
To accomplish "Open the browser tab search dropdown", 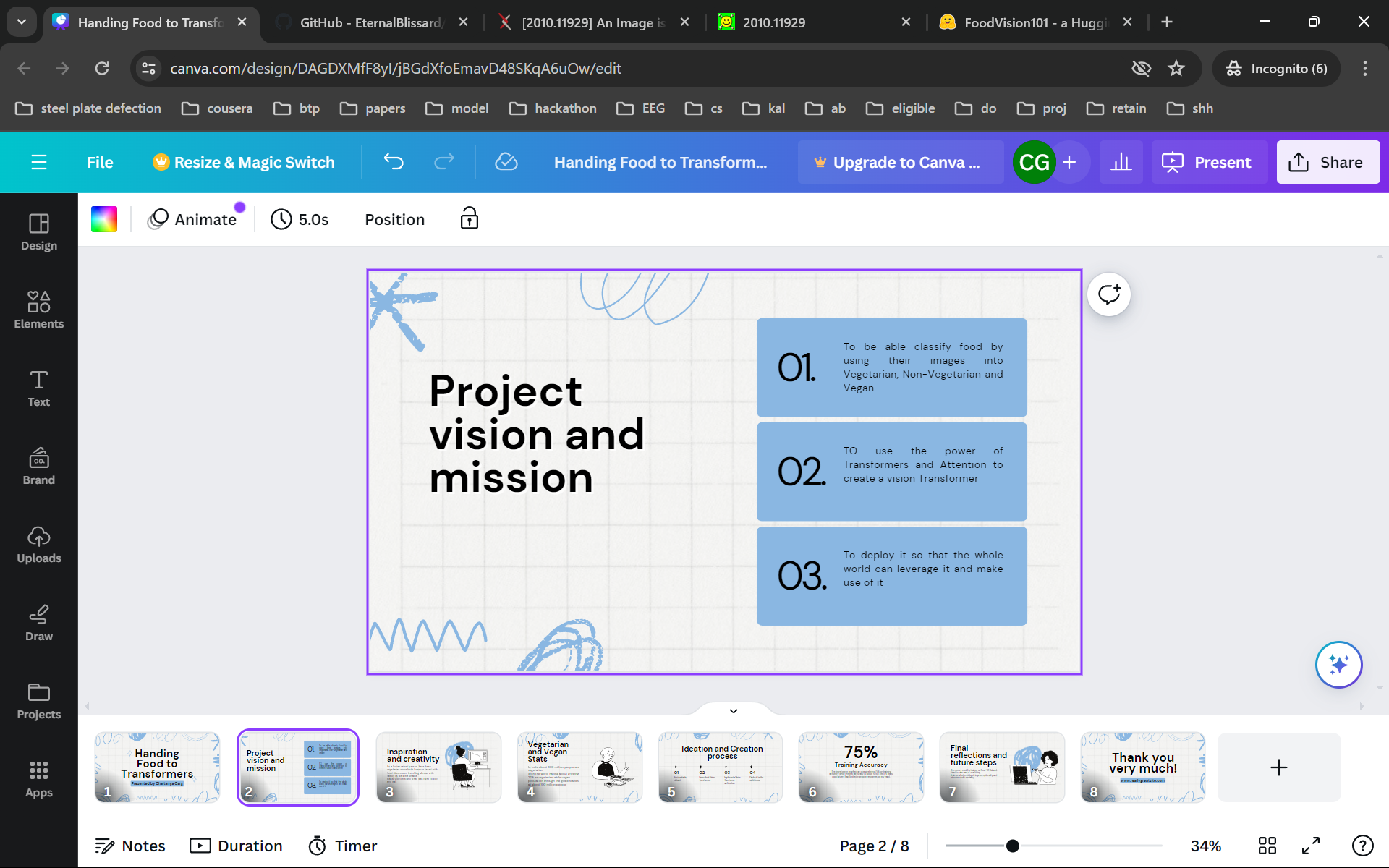I will [22, 22].
